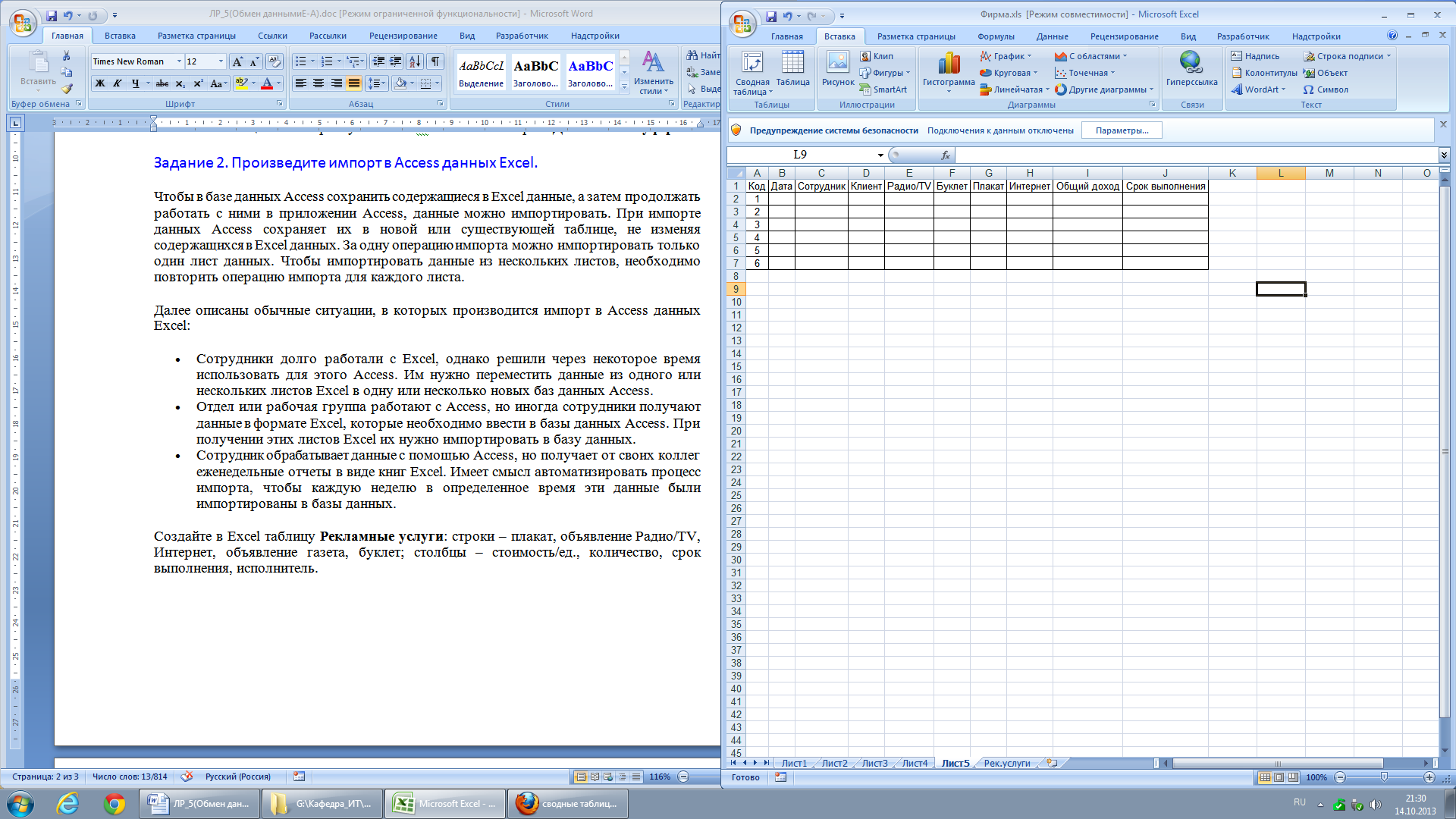Screen dimensions: 1456x819
Task: Click the superscript icon in Word
Action: [x=198, y=83]
